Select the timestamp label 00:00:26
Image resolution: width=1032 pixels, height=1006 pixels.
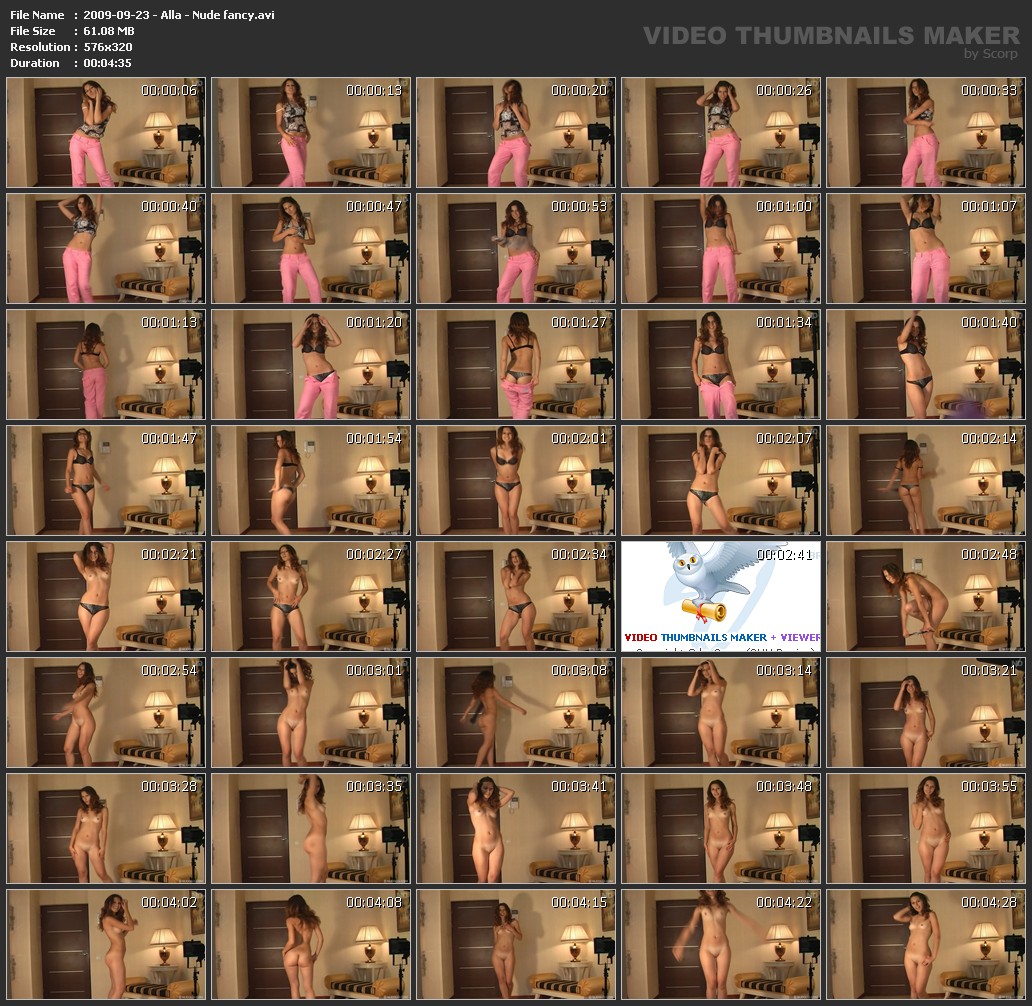(x=784, y=90)
